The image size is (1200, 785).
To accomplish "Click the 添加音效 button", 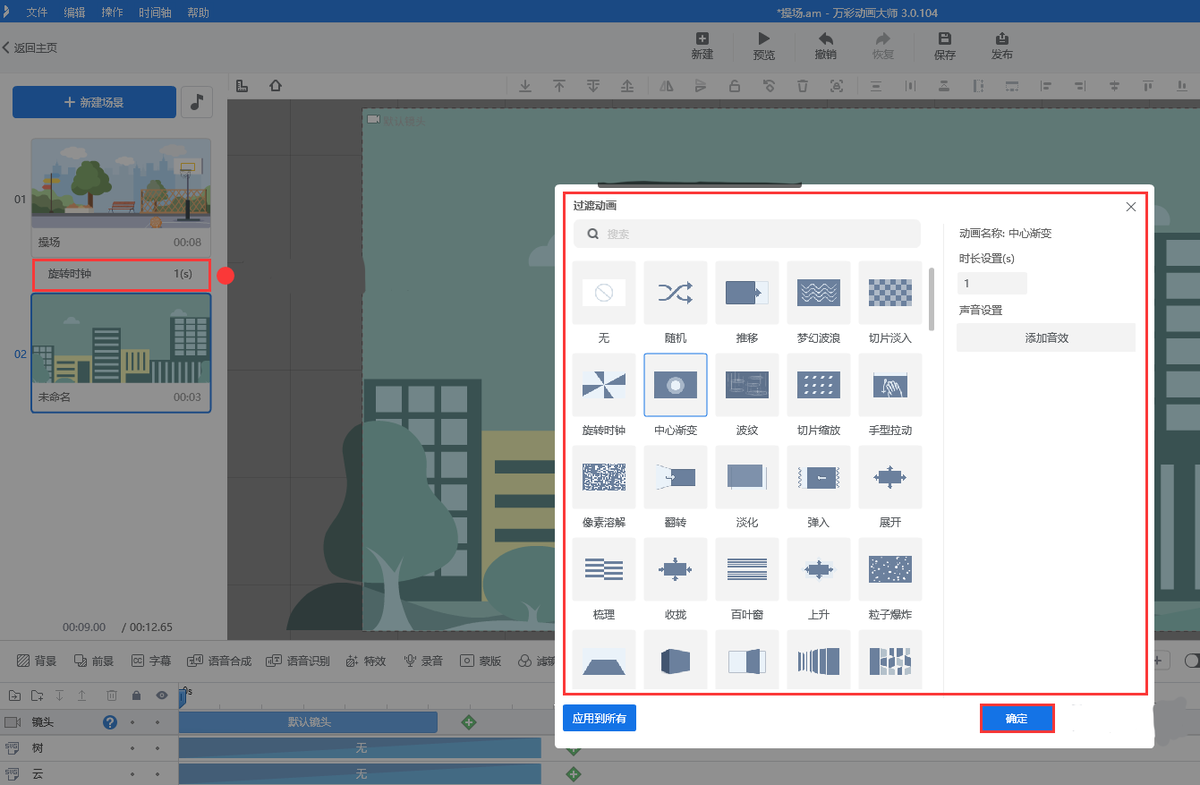I will click(x=1046, y=338).
